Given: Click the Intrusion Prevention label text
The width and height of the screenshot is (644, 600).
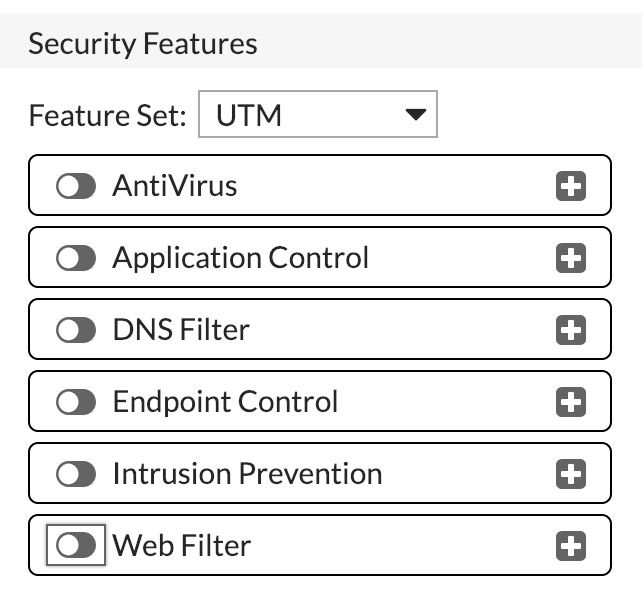Looking at the screenshot, I should click(247, 474).
